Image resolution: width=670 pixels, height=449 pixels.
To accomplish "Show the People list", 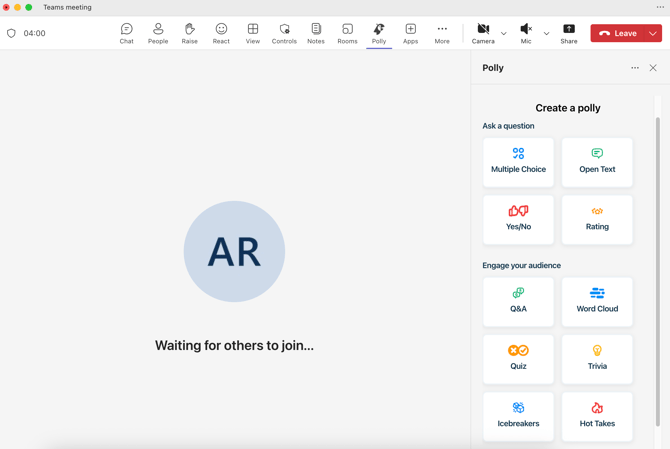I will click(x=158, y=33).
